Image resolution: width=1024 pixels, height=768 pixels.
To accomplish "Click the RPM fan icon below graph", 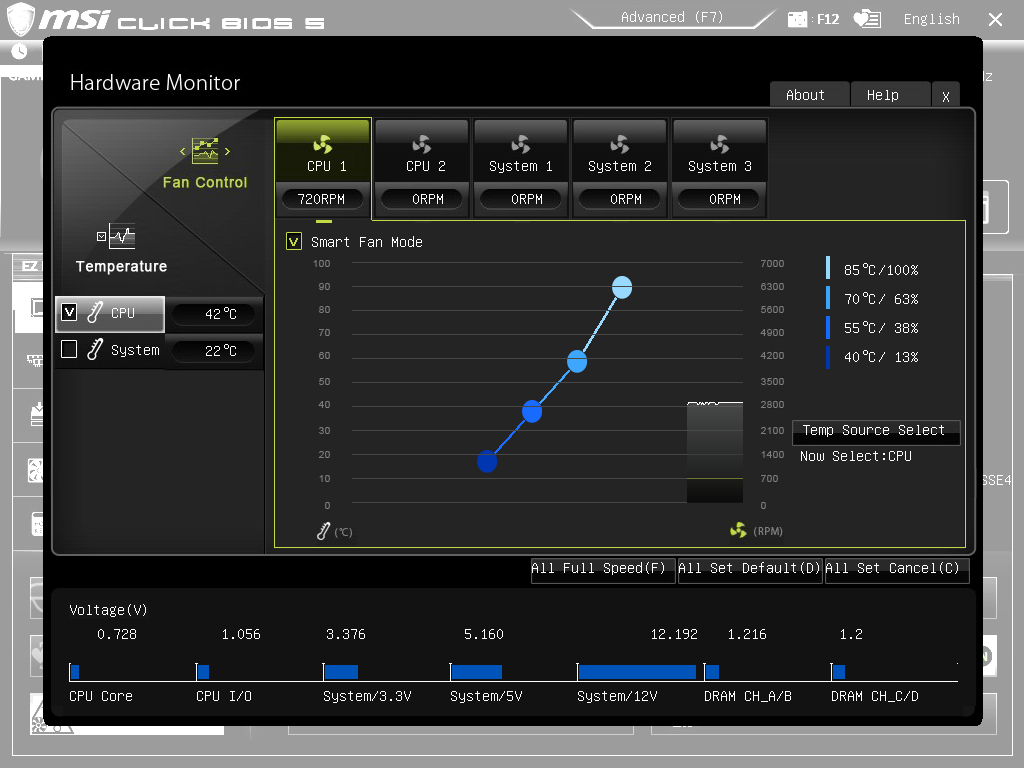I will 738,530.
